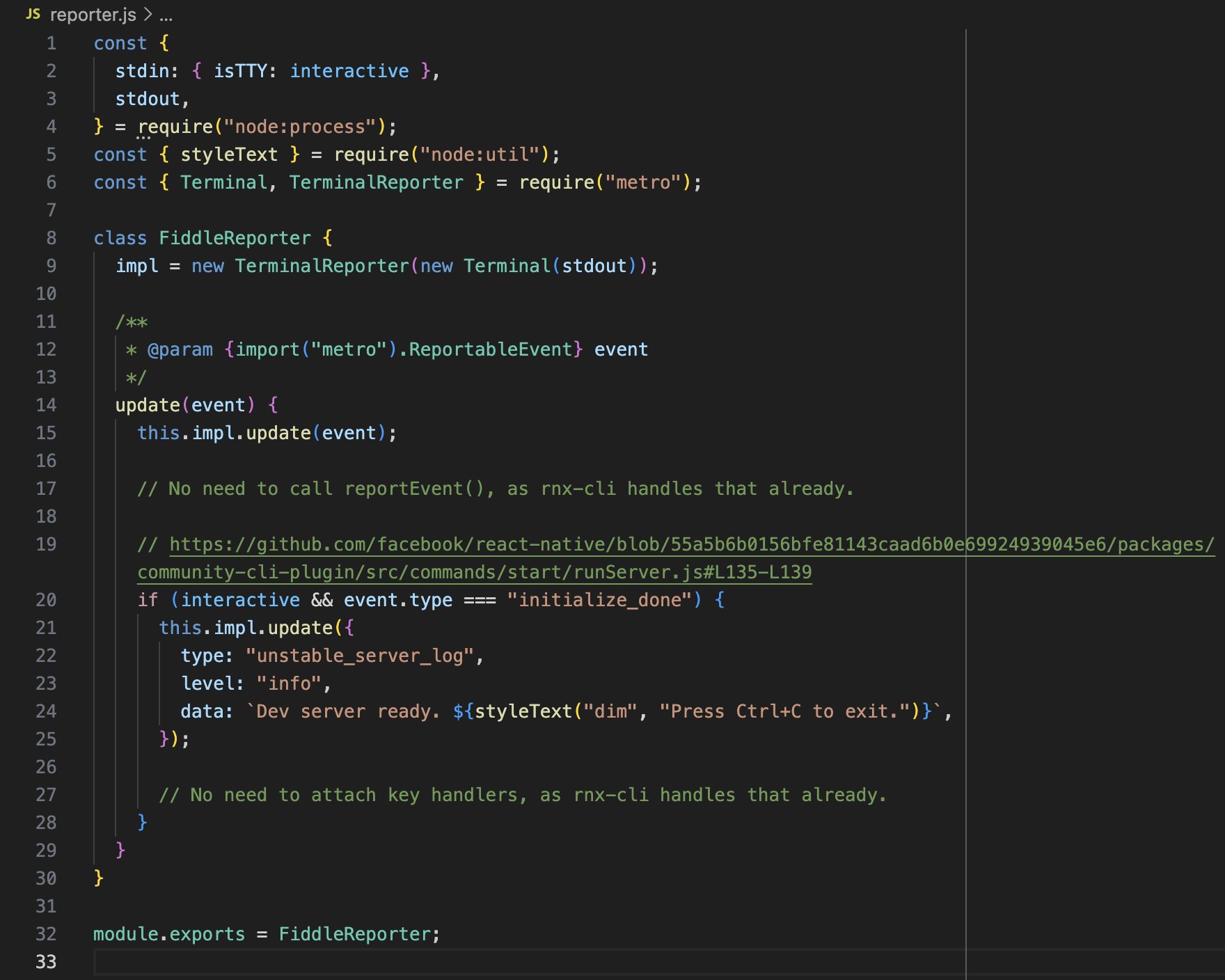The image size is (1225, 980).
Task: Click 'event.type' expression on line 20
Action: [398, 600]
